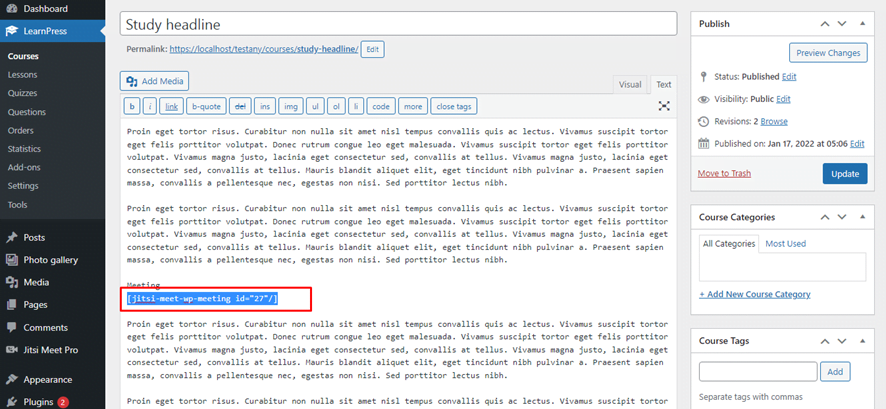The width and height of the screenshot is (886, 409).
Task: Toggle distraction-free fullscreen editor icon
Action: pyautogui.click(x=664, y=106)
